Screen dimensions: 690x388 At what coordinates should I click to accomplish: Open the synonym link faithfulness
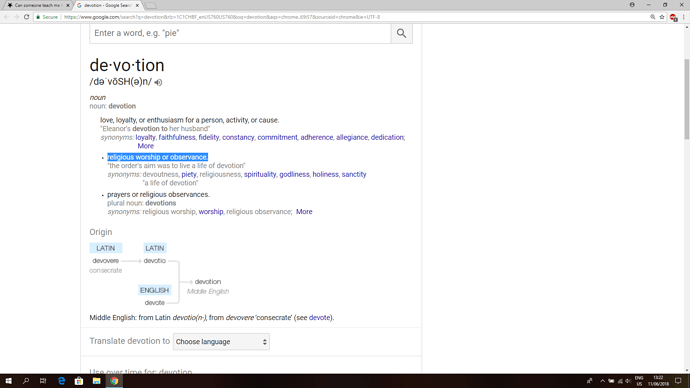(177, 137)
